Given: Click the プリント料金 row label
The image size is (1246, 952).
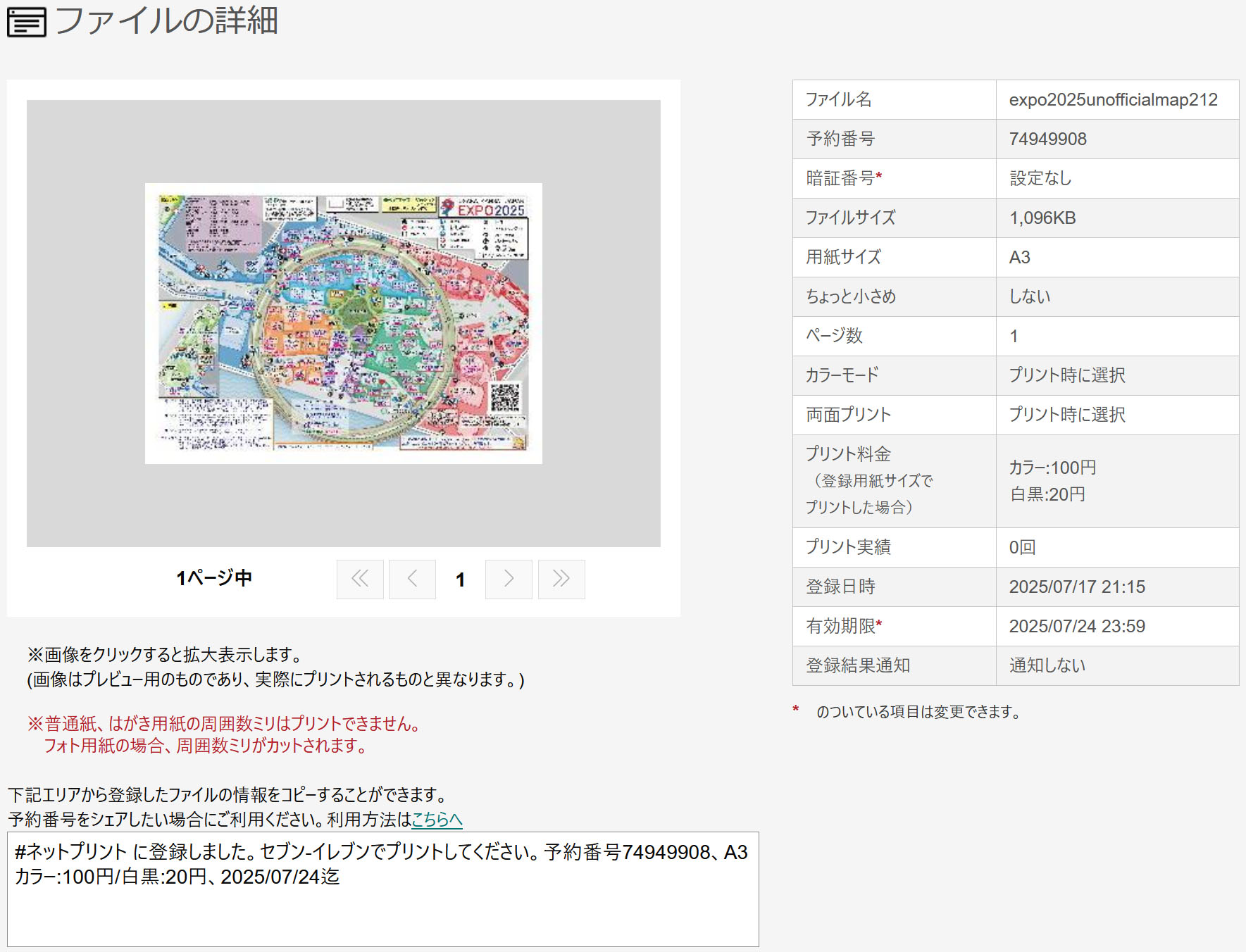Looking at the screenshot, I should click(x=848, y=454).
